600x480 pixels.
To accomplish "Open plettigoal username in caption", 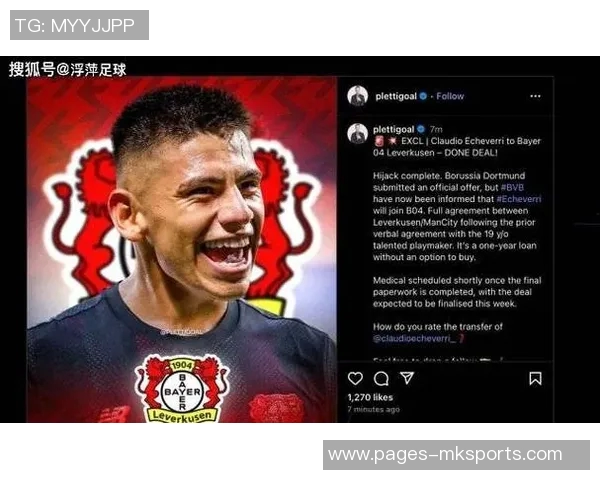I will click(394, 129).
